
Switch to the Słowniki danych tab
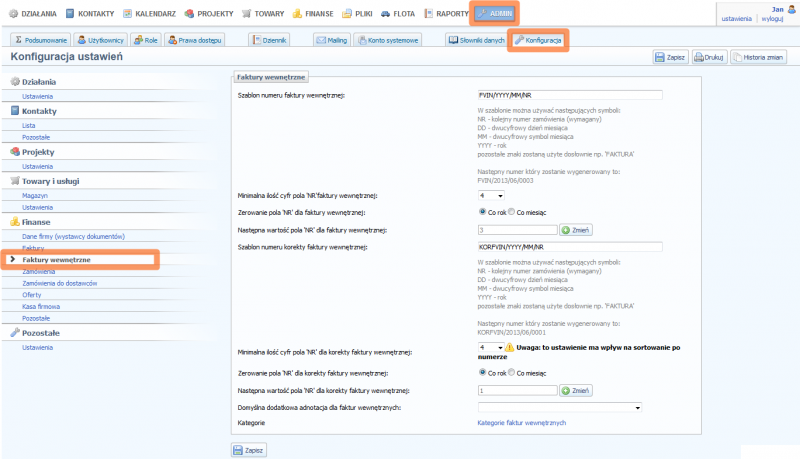pyautogui.click(x=476, y=40)
